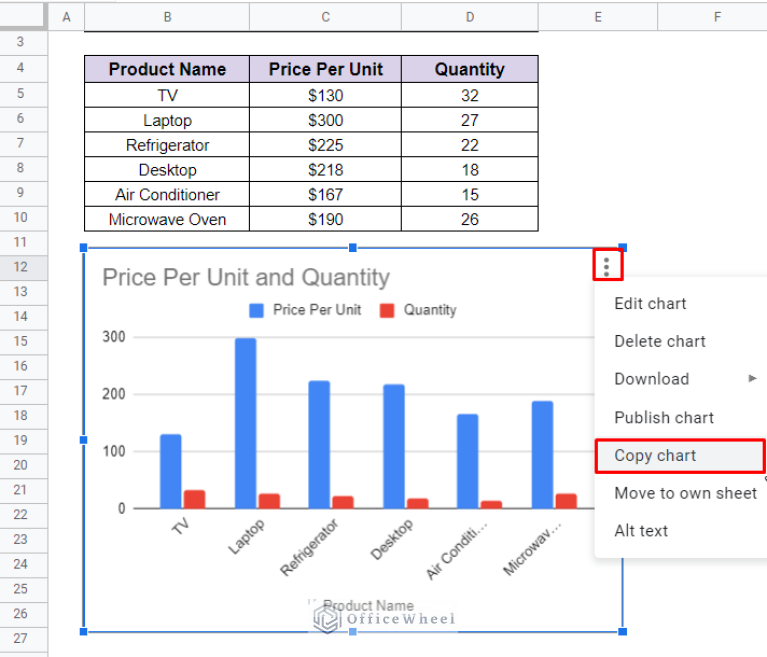This screenshot has width=767, height=657.
Task: Open the Download submenu
Action: pos(681,379)
